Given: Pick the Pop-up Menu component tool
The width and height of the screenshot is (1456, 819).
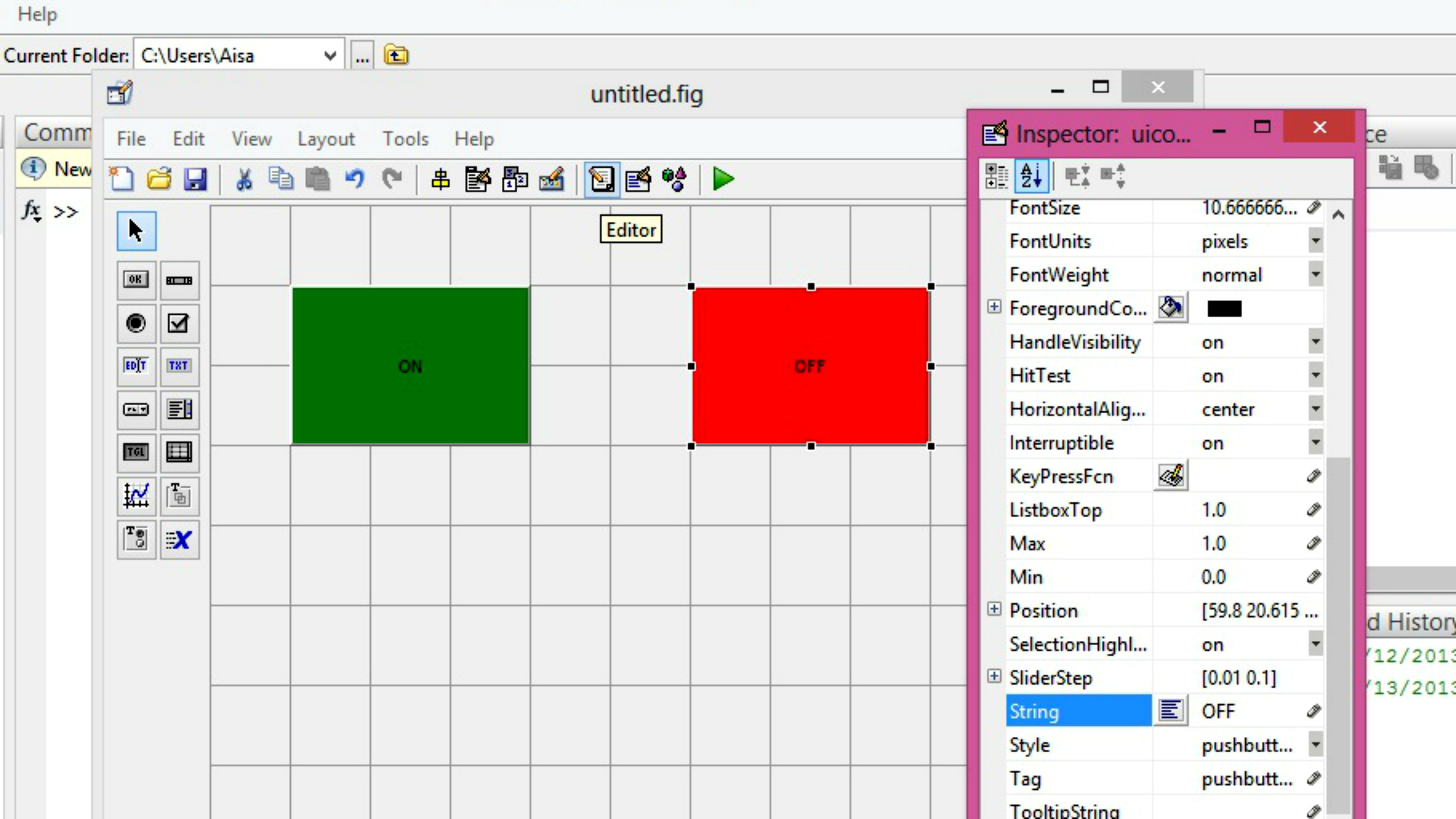Looking at the screenshot, I should (136, 409).
